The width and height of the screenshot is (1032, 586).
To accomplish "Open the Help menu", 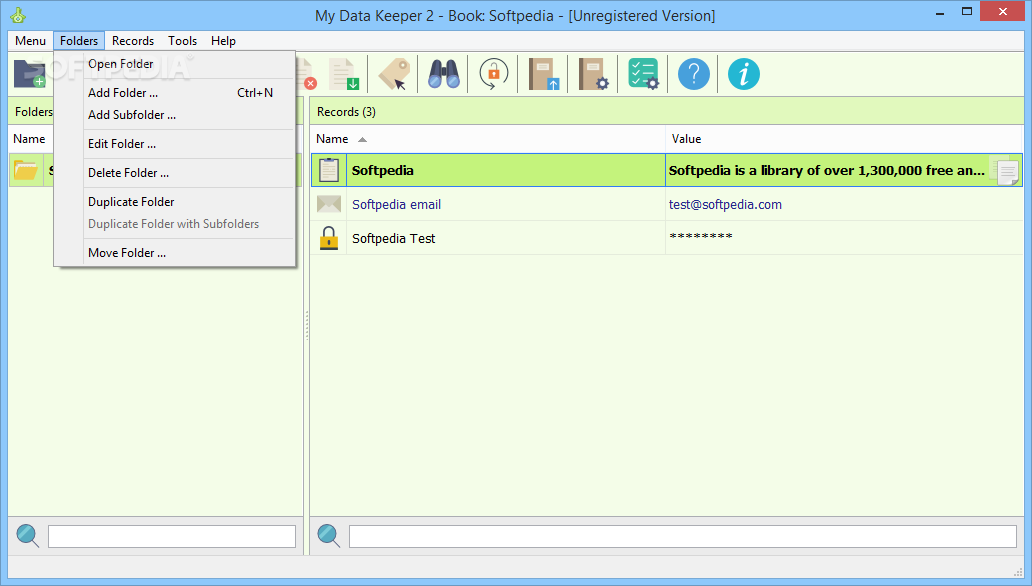I will pyautogui.click(x=223, y=41).
